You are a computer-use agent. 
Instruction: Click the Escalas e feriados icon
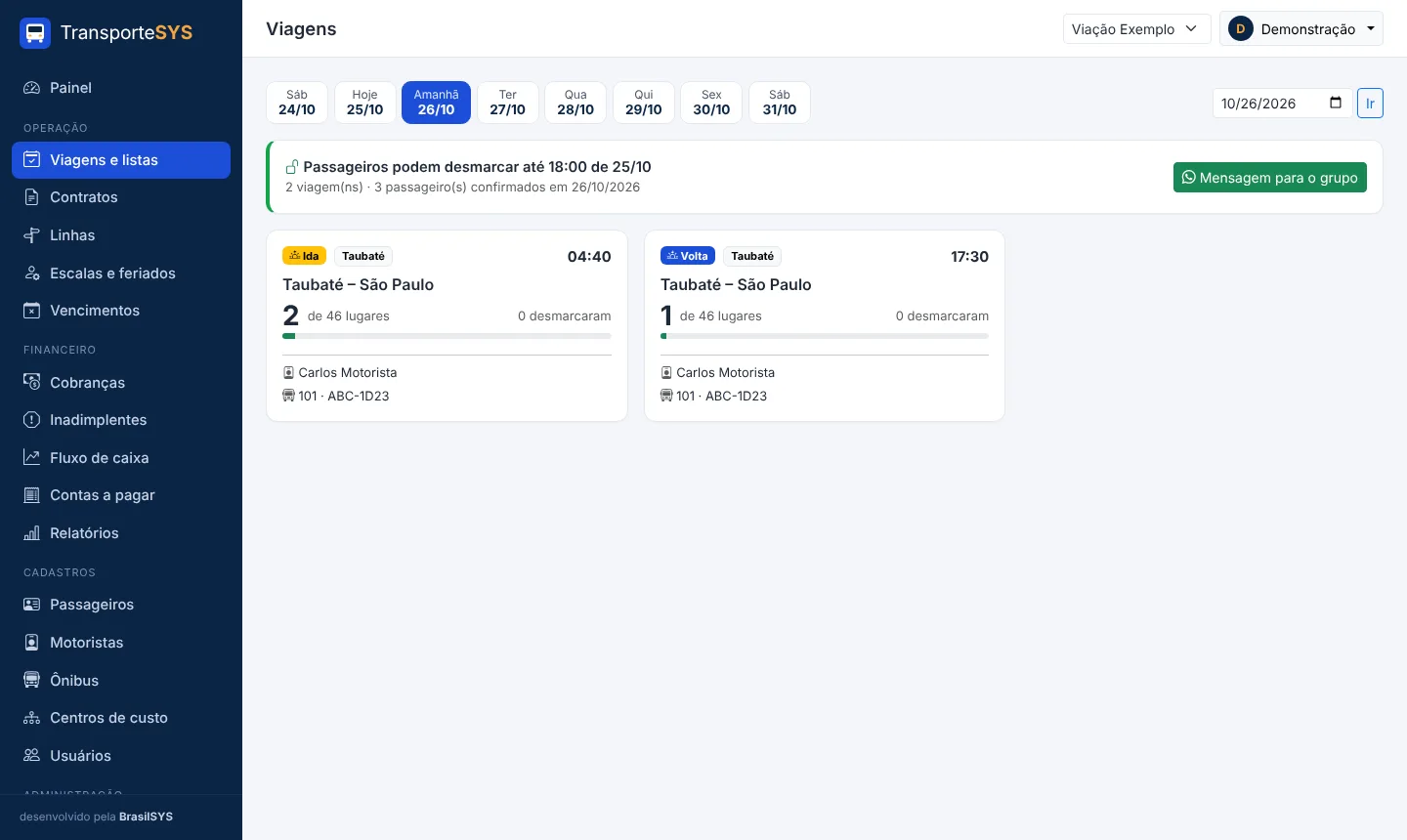point(32,273)
